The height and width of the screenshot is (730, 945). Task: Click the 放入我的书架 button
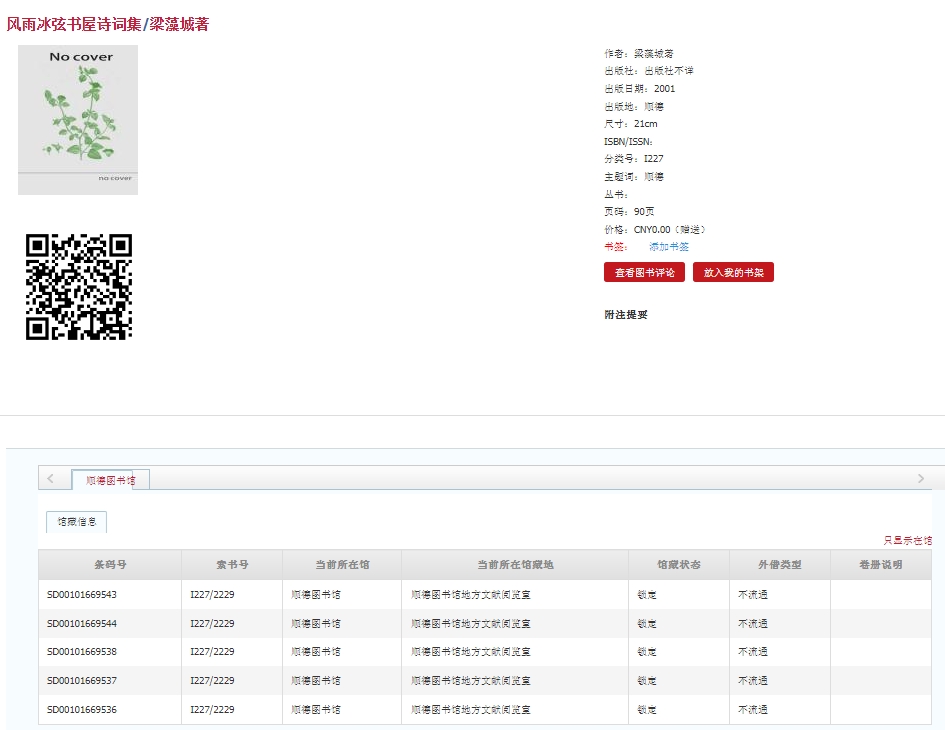pos(733,272)
